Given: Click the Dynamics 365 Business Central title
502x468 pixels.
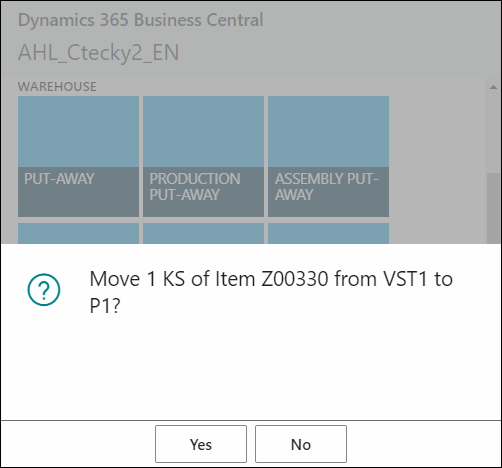Looking at the screenshot, I should coord(140,20).
